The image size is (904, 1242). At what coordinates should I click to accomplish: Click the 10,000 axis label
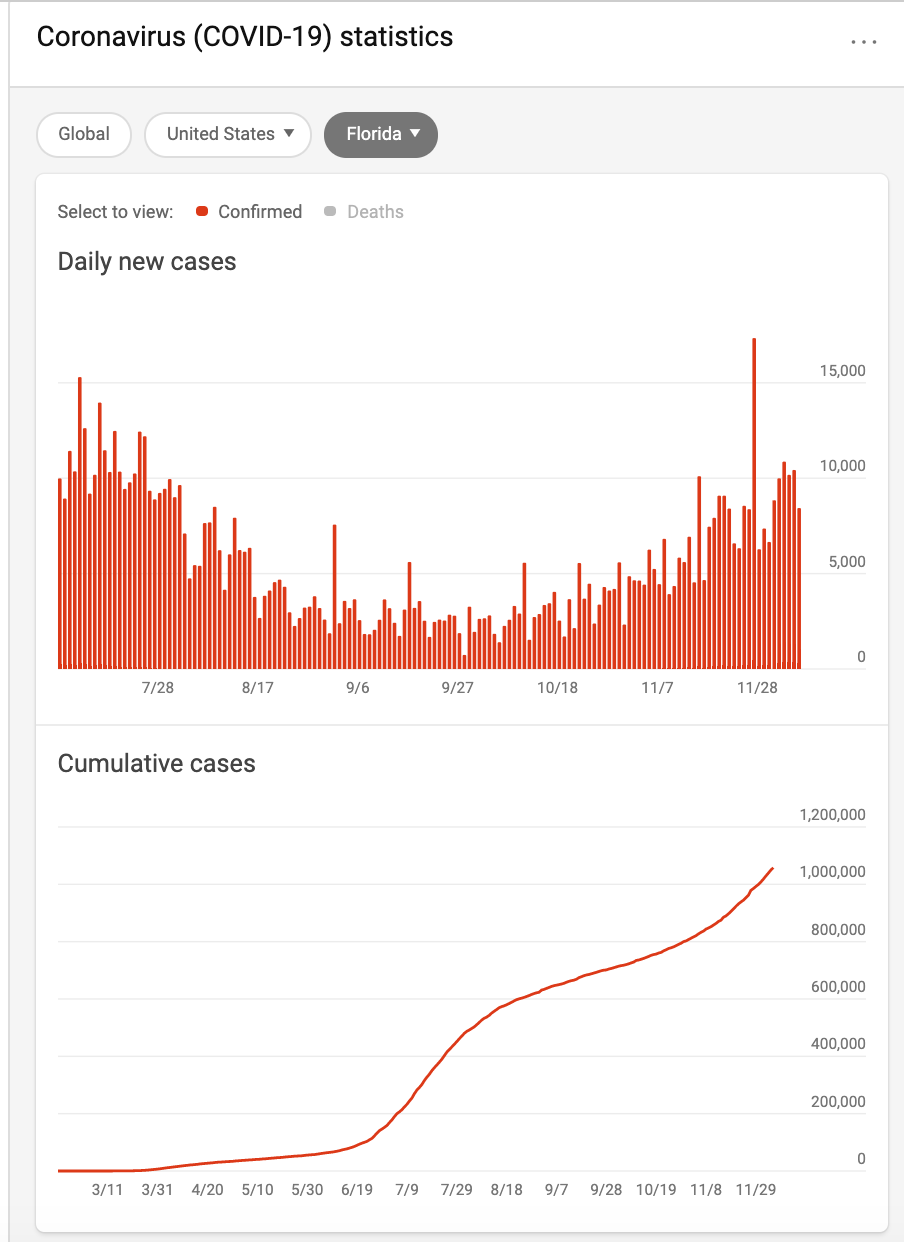842,466
